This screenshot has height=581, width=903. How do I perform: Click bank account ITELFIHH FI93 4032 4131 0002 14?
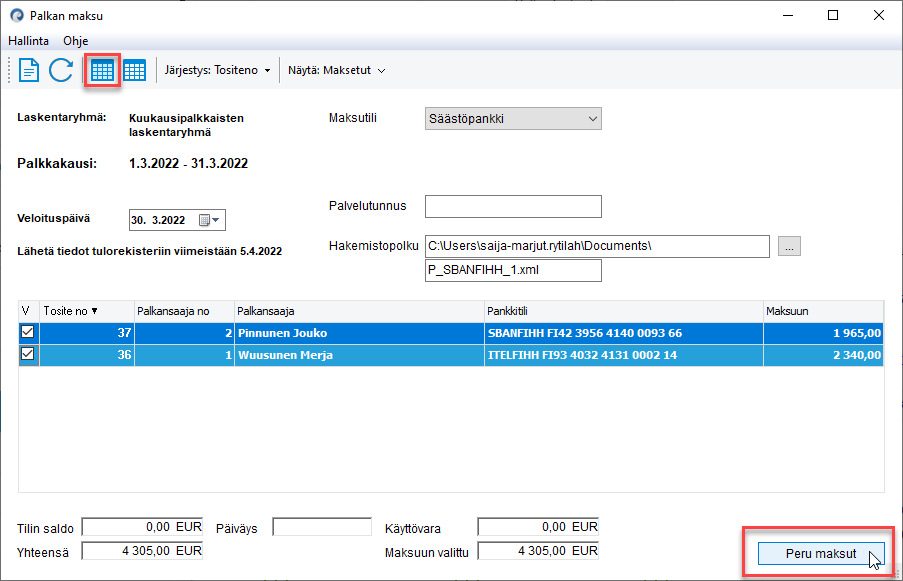coord(624,355)
